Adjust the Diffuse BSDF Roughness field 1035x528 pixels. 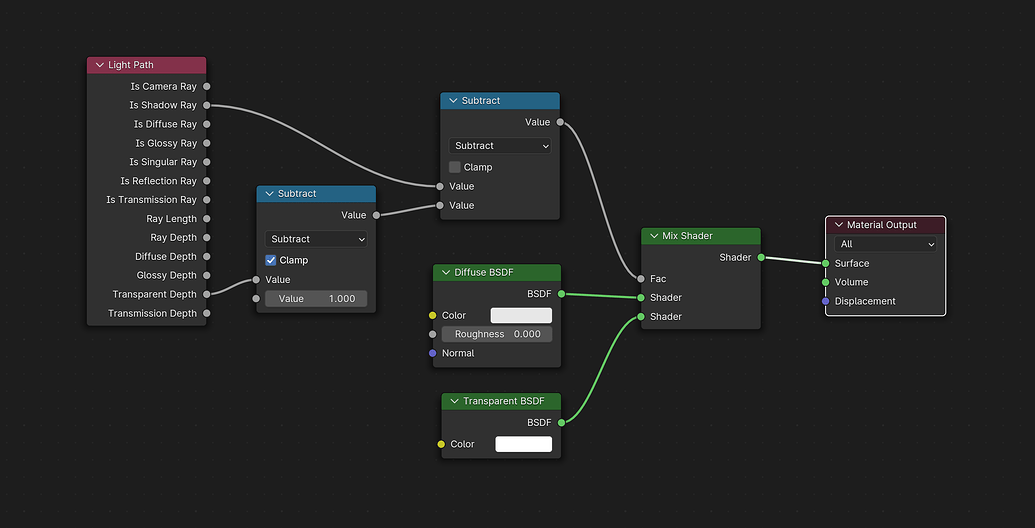[x=497, y=334]
